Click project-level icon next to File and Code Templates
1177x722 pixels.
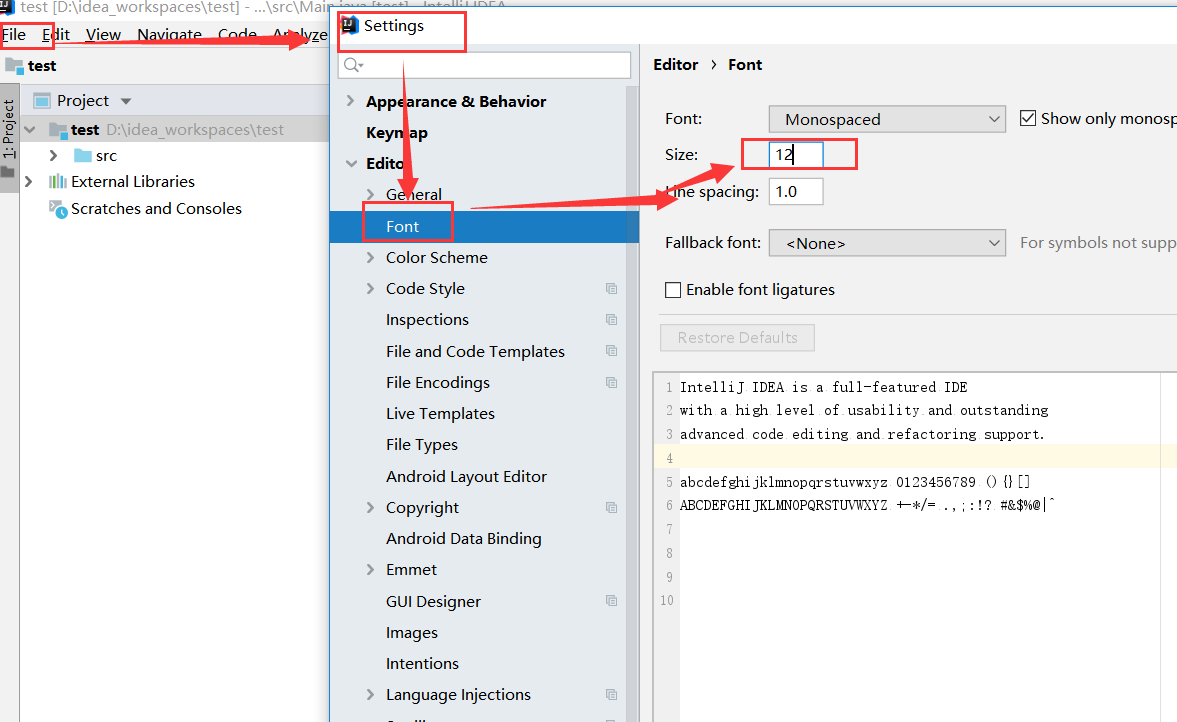pos(612,351)
